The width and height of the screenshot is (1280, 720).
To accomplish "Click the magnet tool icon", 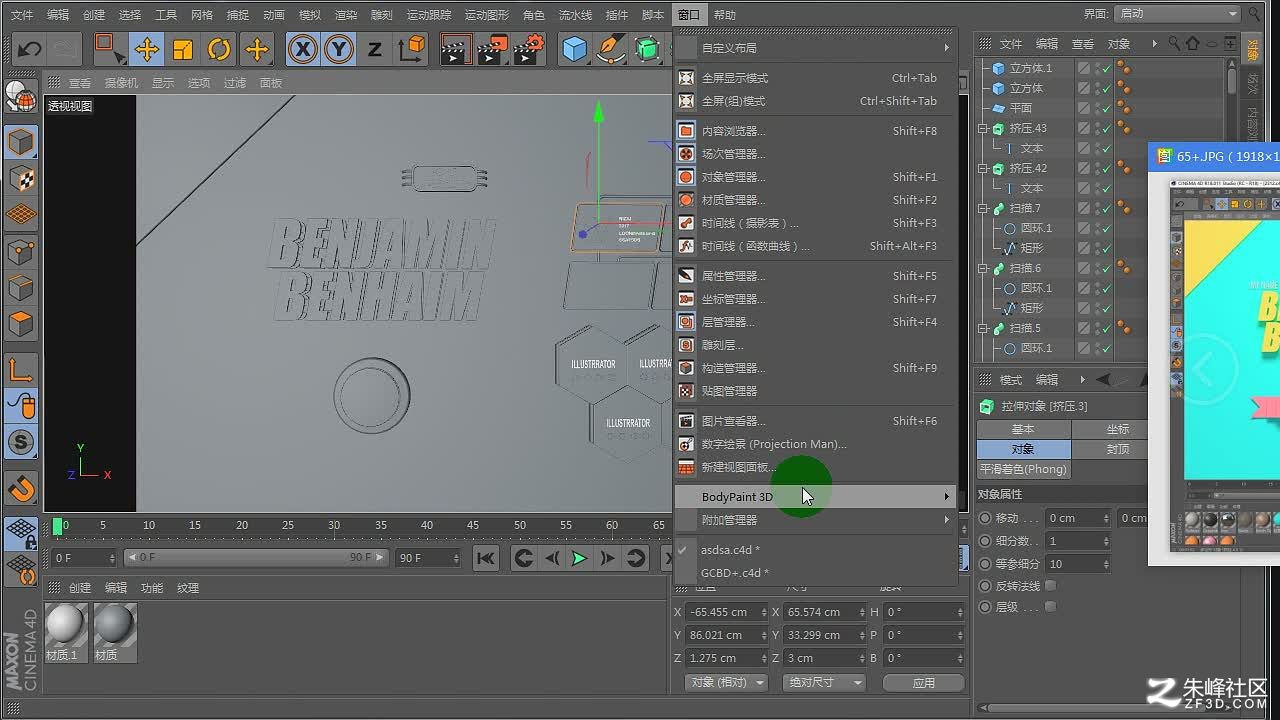I will pyautogui.click(x=21, y=490).
